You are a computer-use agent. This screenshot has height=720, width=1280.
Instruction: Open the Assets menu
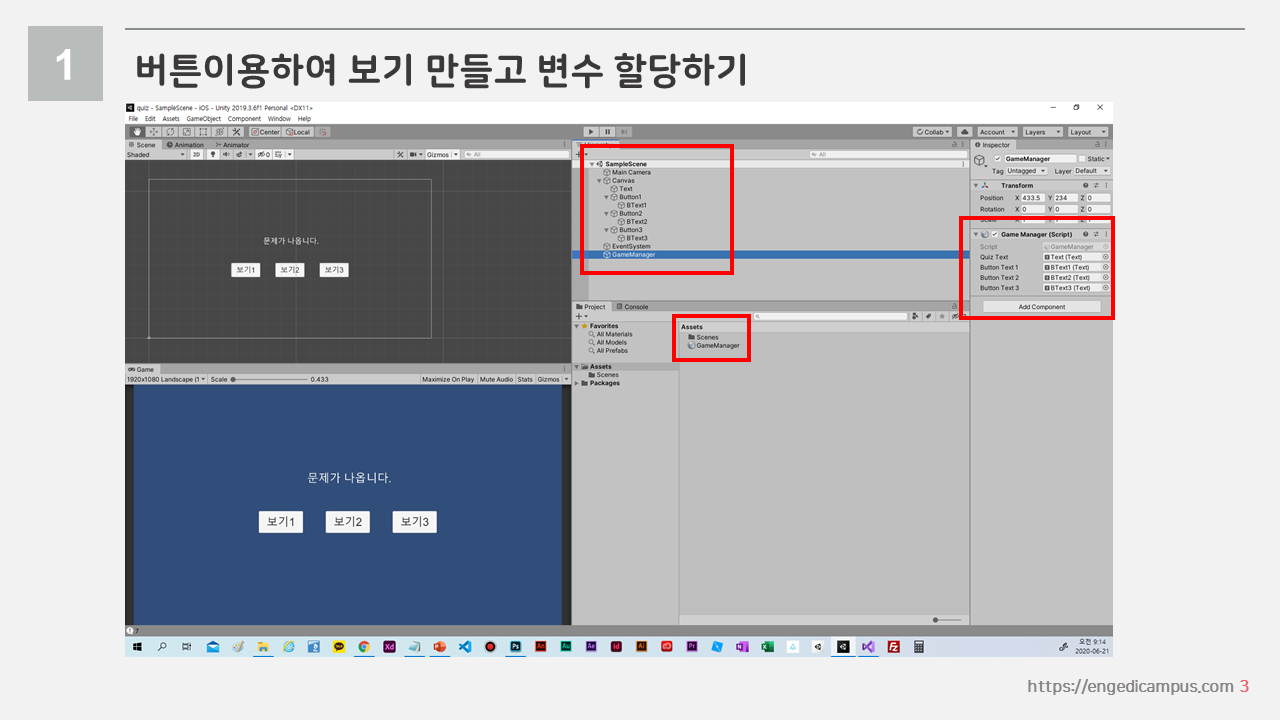pos(171,119)
